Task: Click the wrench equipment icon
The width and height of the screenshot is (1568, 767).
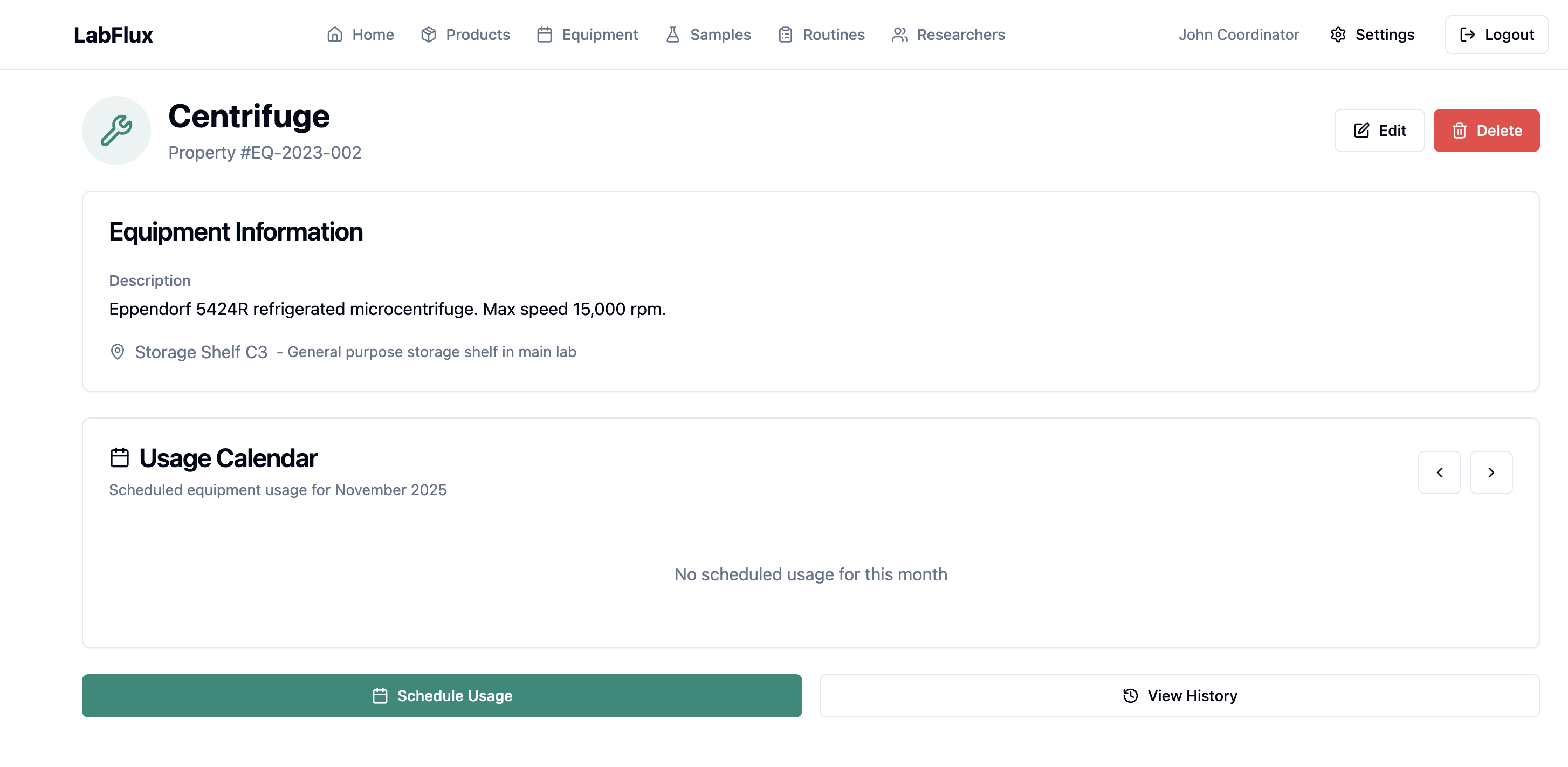Action: 116,131
